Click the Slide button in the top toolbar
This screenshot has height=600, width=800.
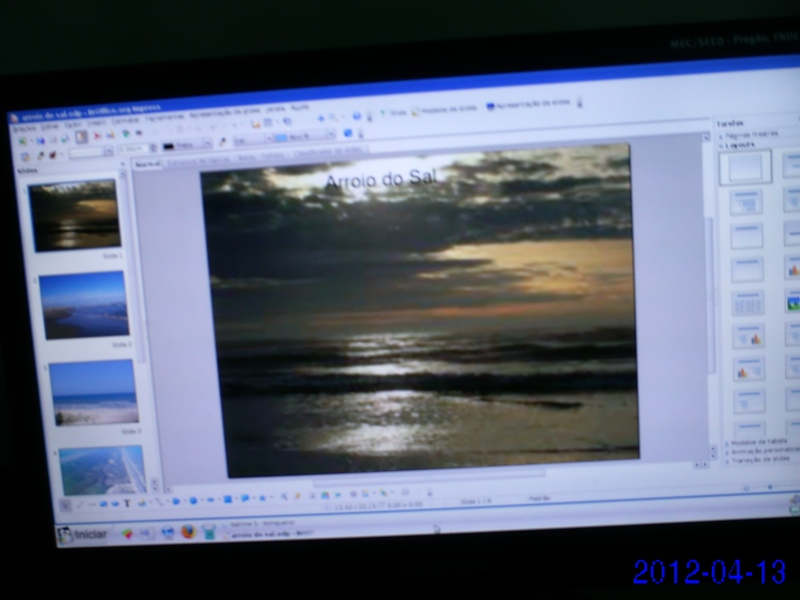[x=393, y=113]
